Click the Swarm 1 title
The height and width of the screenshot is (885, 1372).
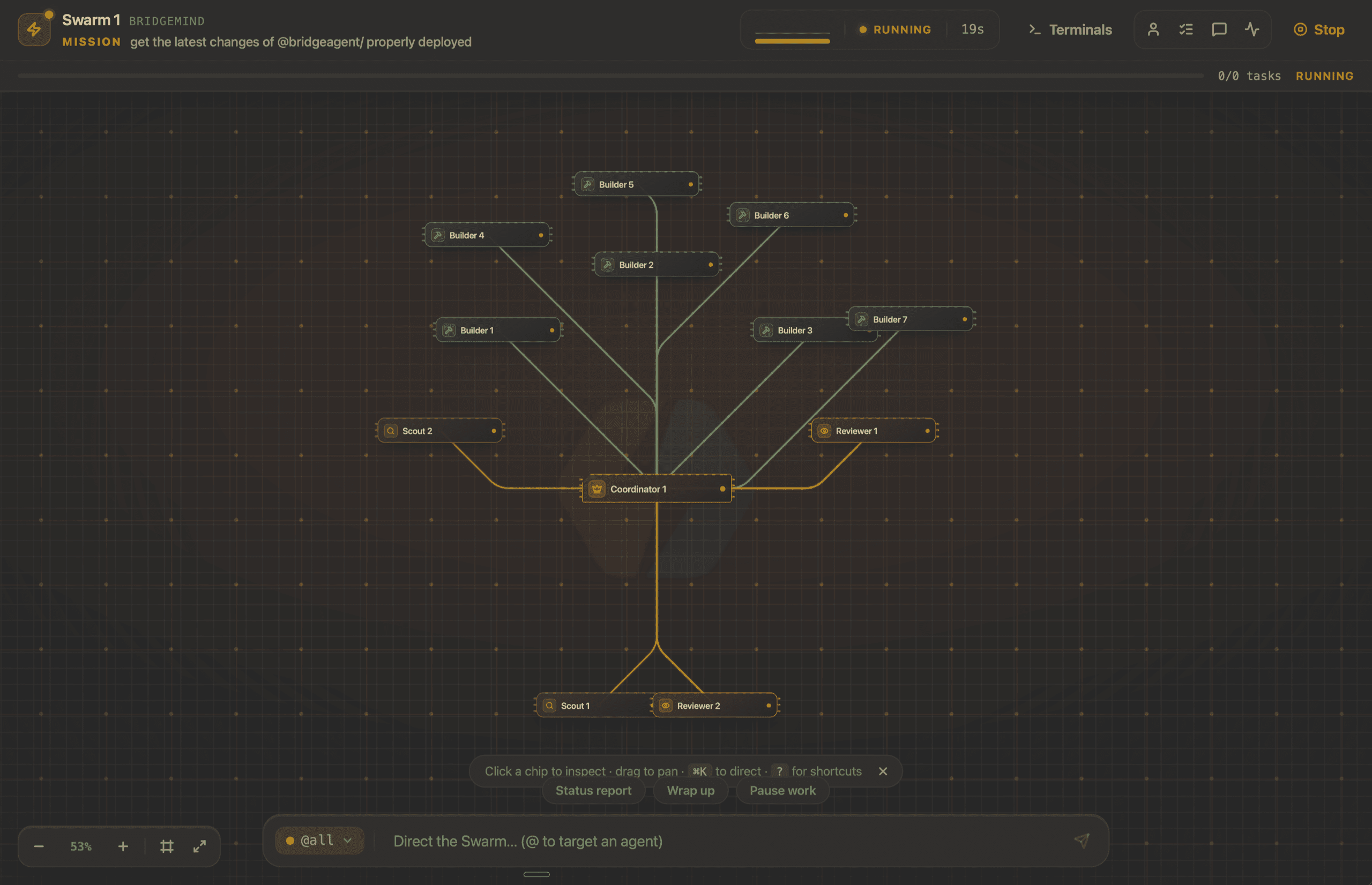tap(91, 20)
